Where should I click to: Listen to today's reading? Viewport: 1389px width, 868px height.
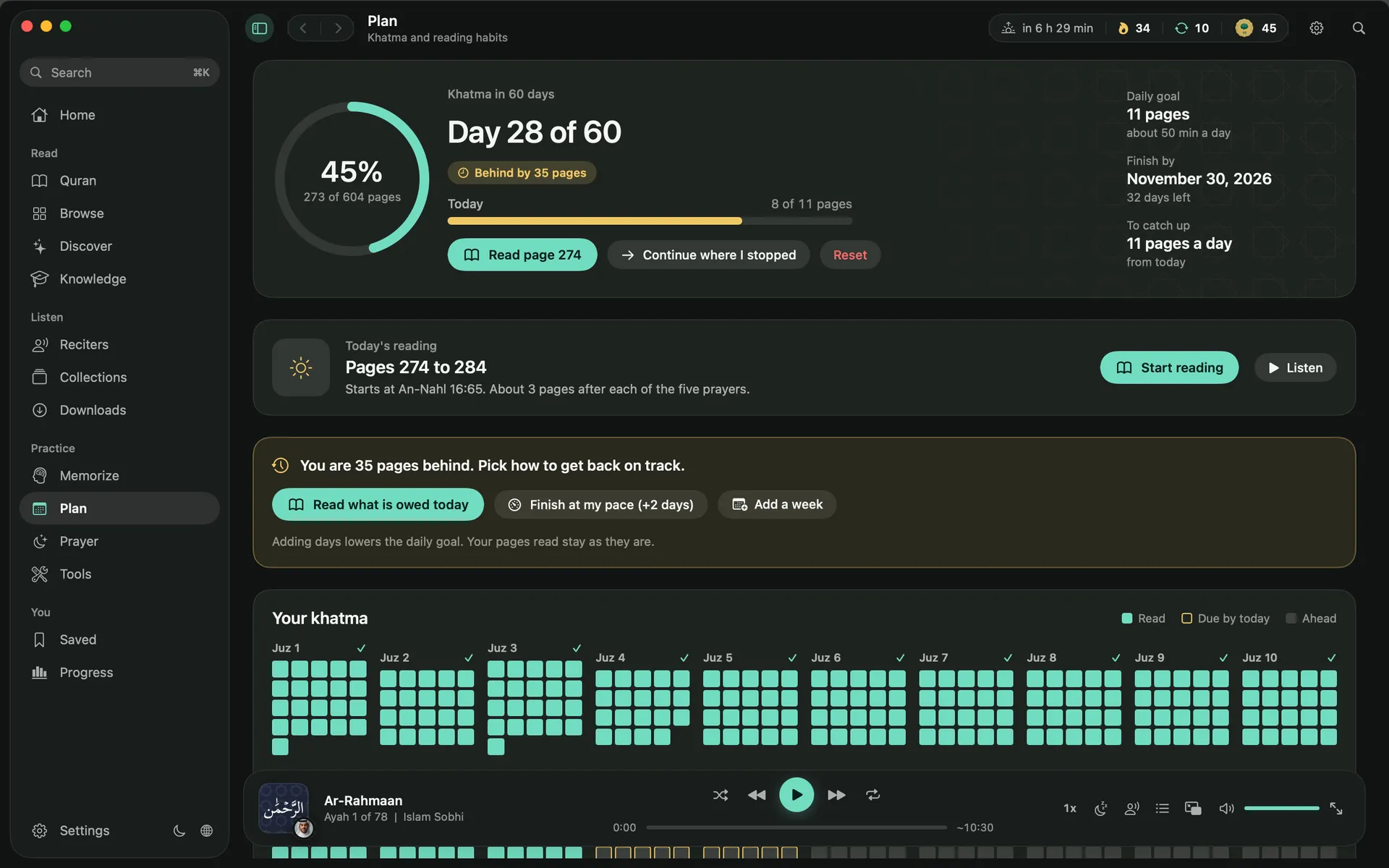(x=1295, y=367)
